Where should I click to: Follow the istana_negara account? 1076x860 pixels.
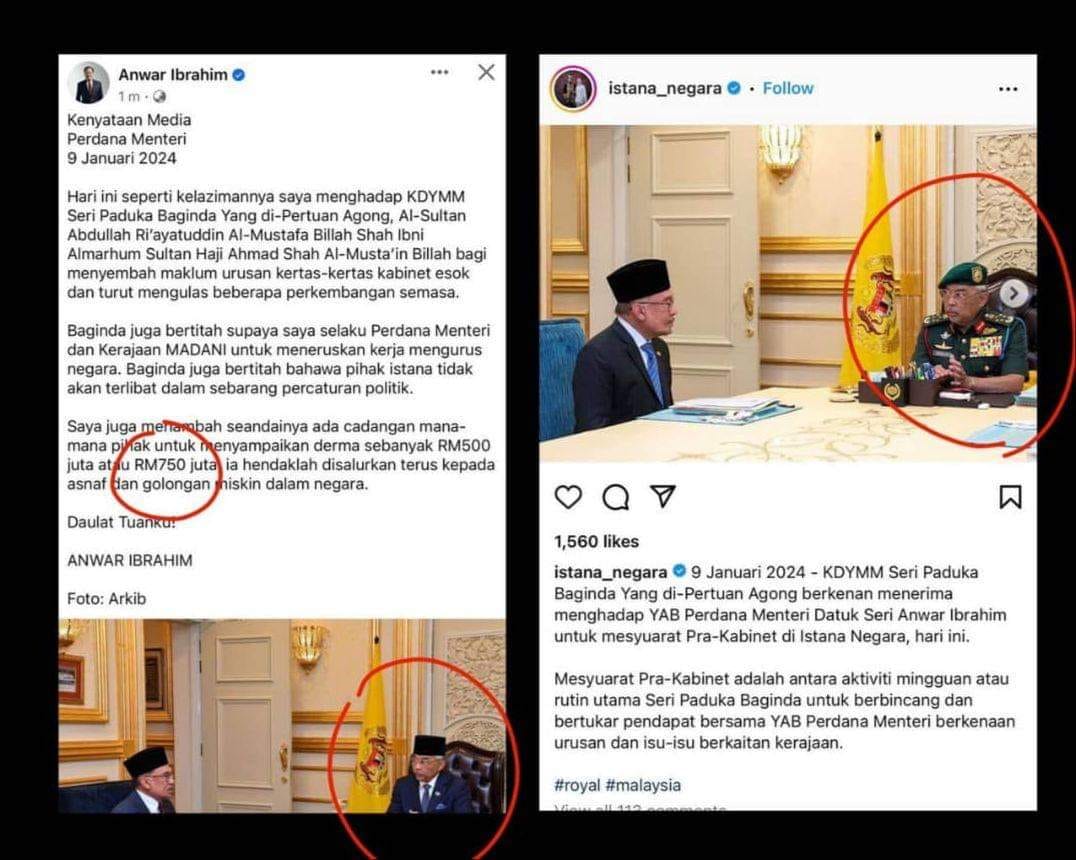(x=788, y=89)
